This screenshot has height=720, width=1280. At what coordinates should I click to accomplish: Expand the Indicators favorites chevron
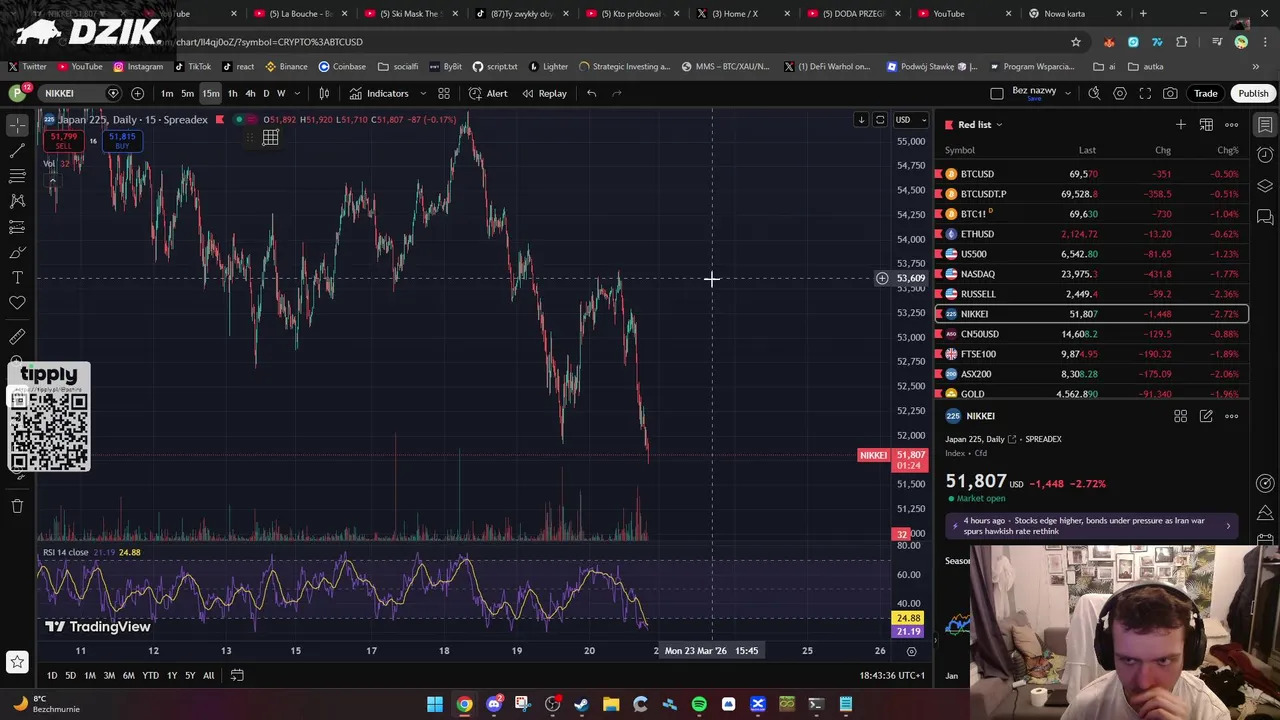422,93
